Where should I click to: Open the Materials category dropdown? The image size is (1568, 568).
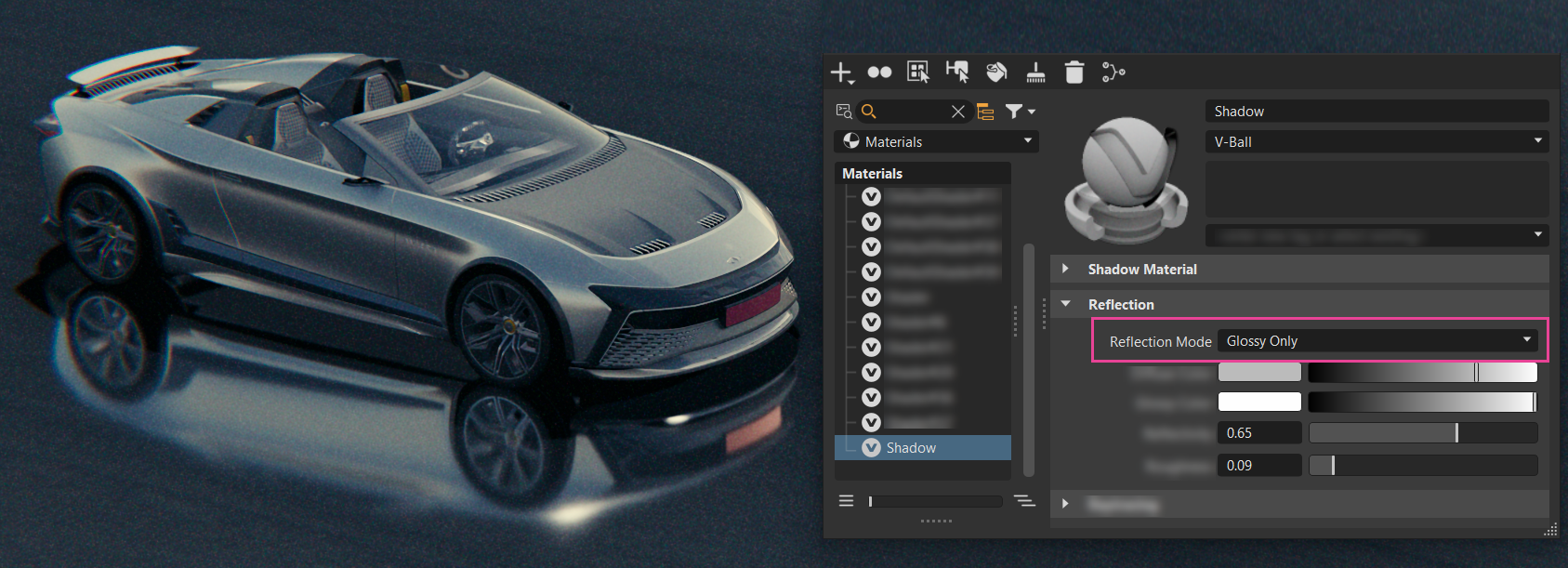tap(936, 141)
